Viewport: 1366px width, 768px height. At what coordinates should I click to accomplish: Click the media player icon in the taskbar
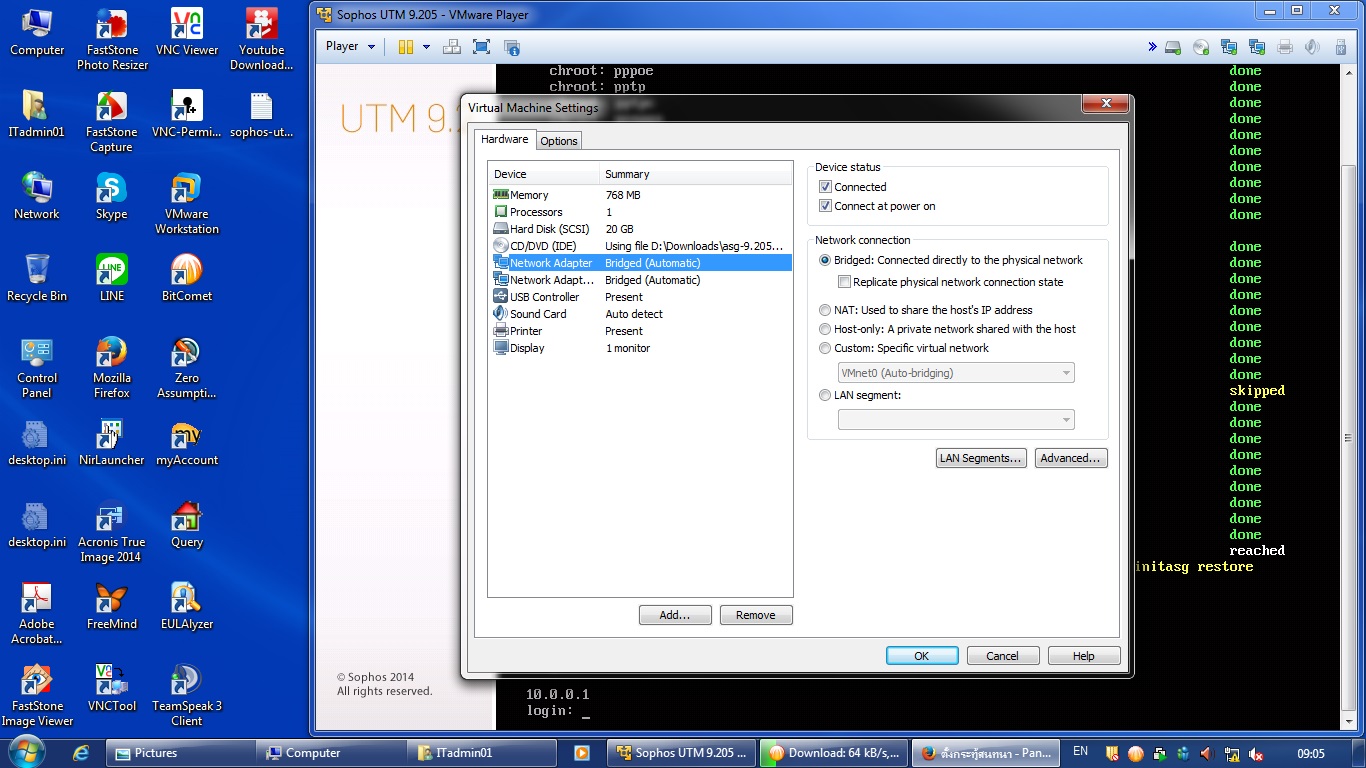(582, 753)
